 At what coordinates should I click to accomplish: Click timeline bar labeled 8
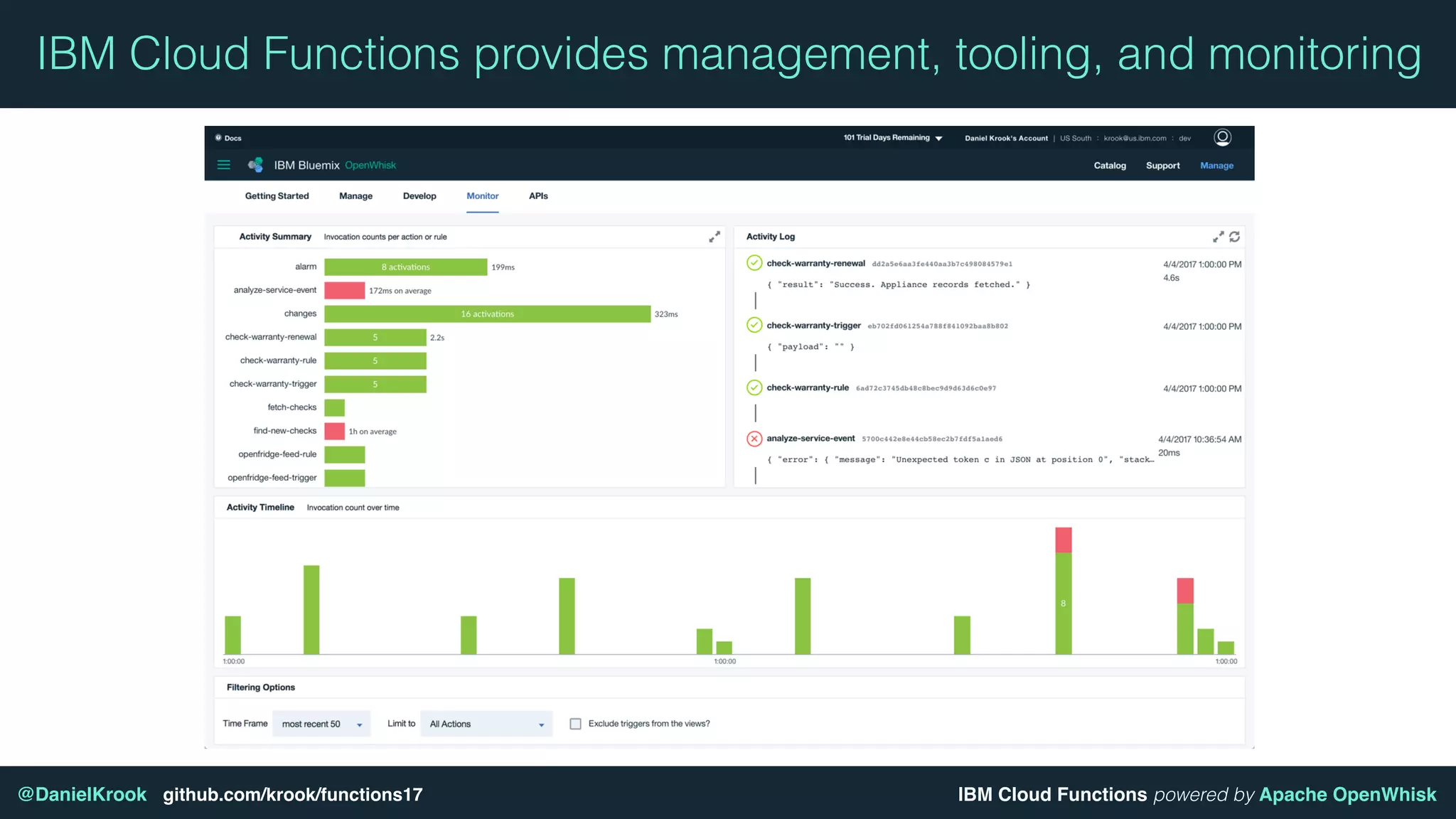(1063, 603)
